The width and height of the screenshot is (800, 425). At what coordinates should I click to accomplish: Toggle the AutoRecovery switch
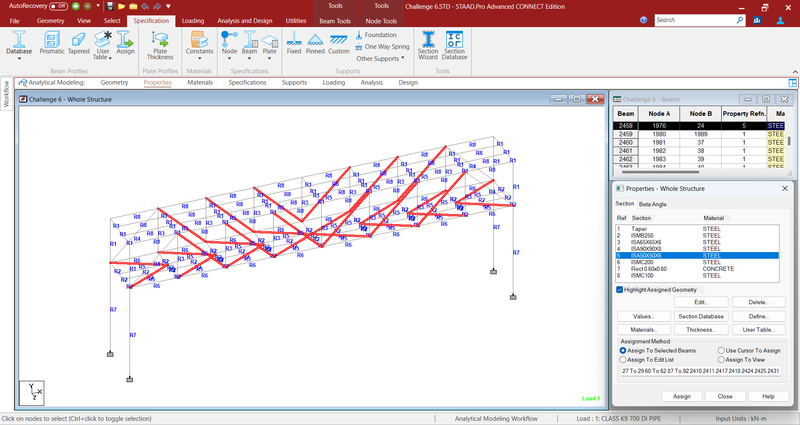pyautogui.click(x=59, y=7)
